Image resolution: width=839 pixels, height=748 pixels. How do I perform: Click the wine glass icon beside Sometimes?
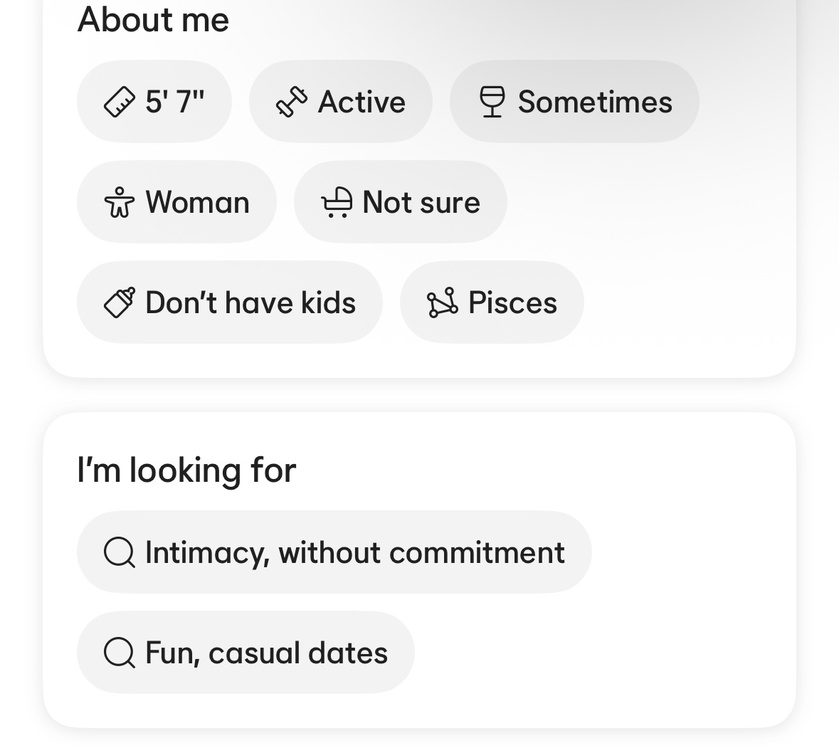(x=491, y=102)
